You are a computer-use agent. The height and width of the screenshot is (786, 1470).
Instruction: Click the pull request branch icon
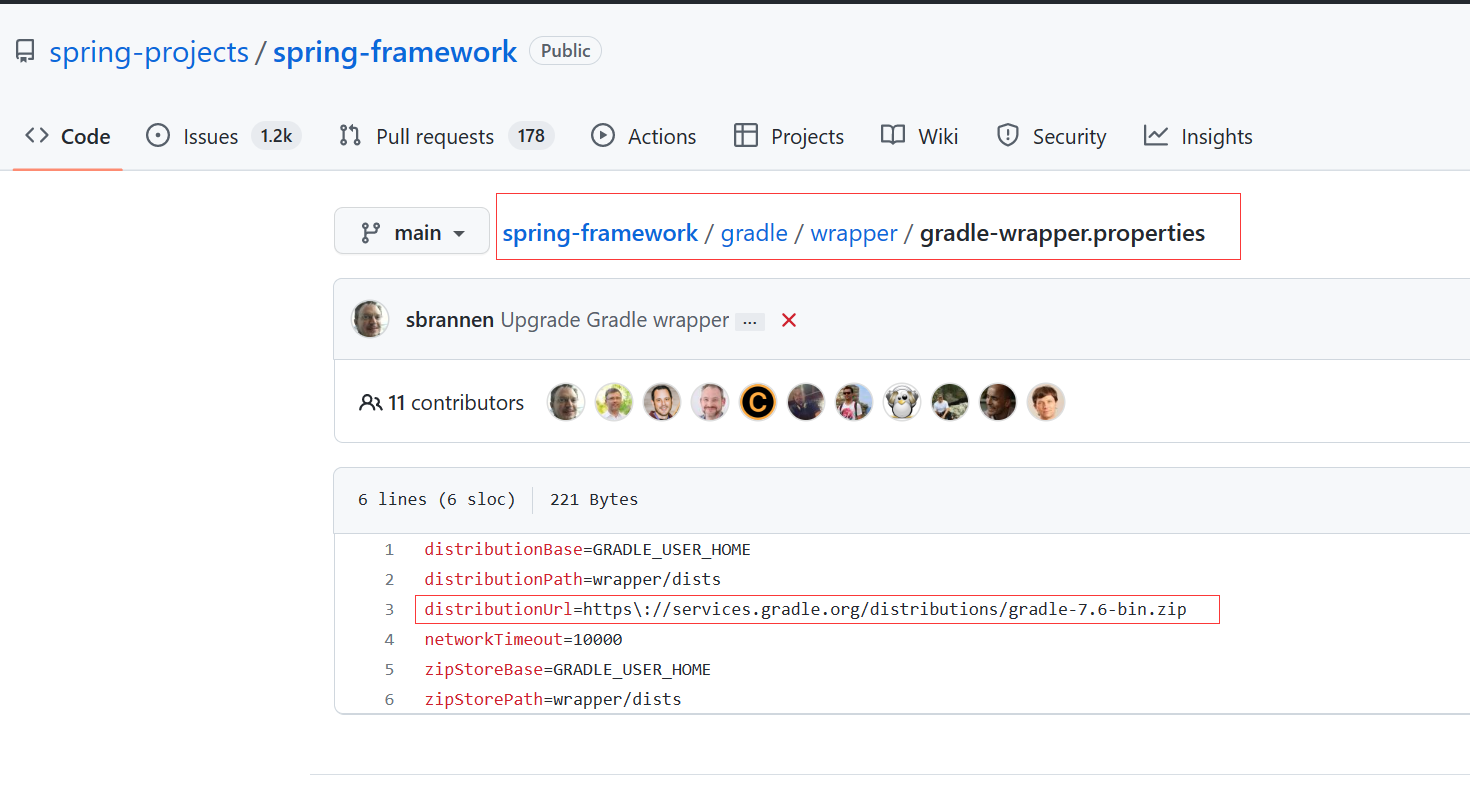click(350, 135)
